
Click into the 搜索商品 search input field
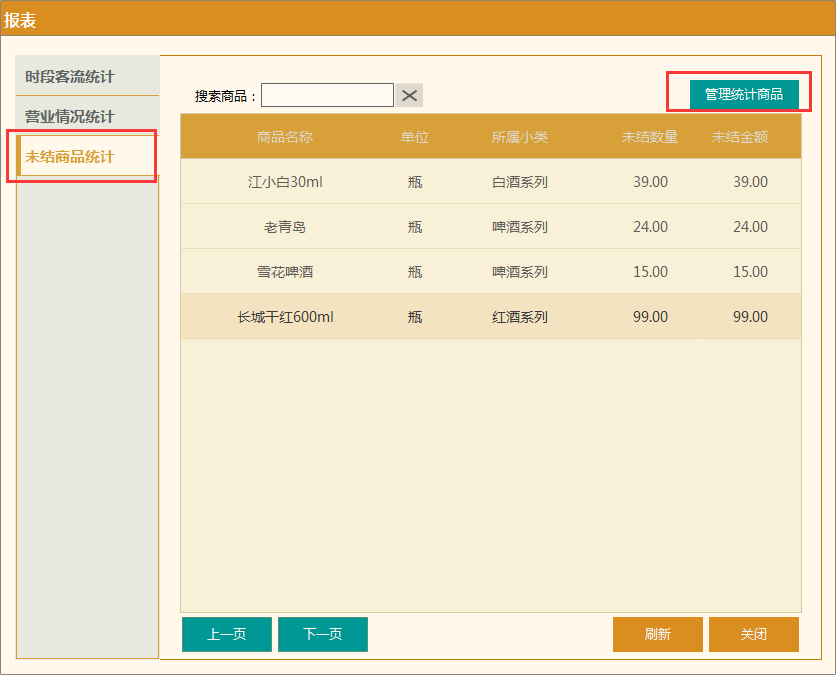[327, 95]
